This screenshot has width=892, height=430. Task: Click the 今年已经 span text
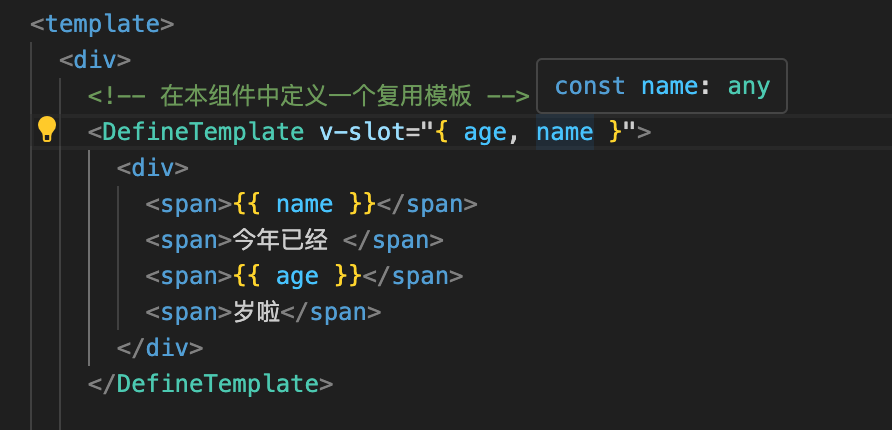[x=280, y=241]
